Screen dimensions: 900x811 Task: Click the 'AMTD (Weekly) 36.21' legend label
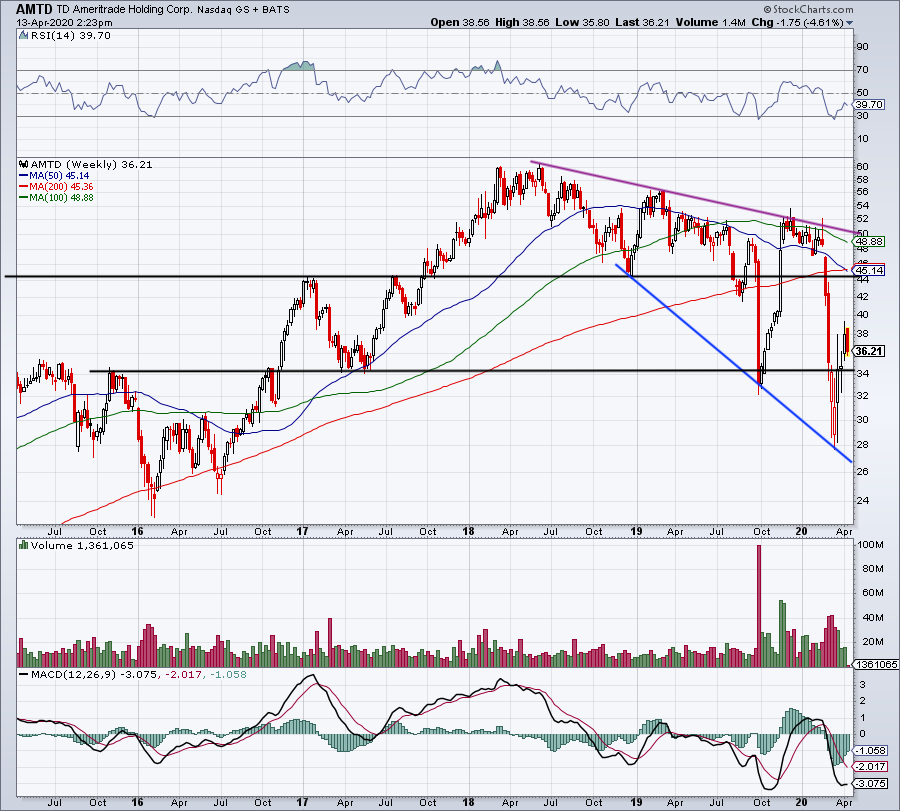[x=91, y=164]
